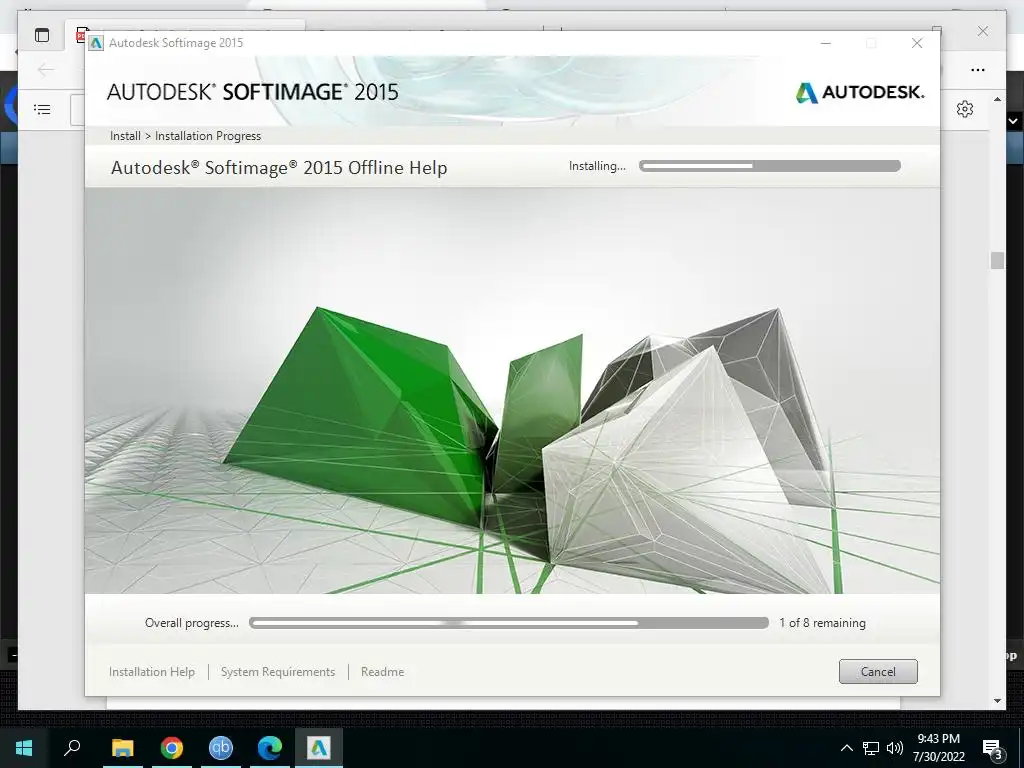Click the Overall progress bar
The image size is (1024, 768).
(509, 623)
